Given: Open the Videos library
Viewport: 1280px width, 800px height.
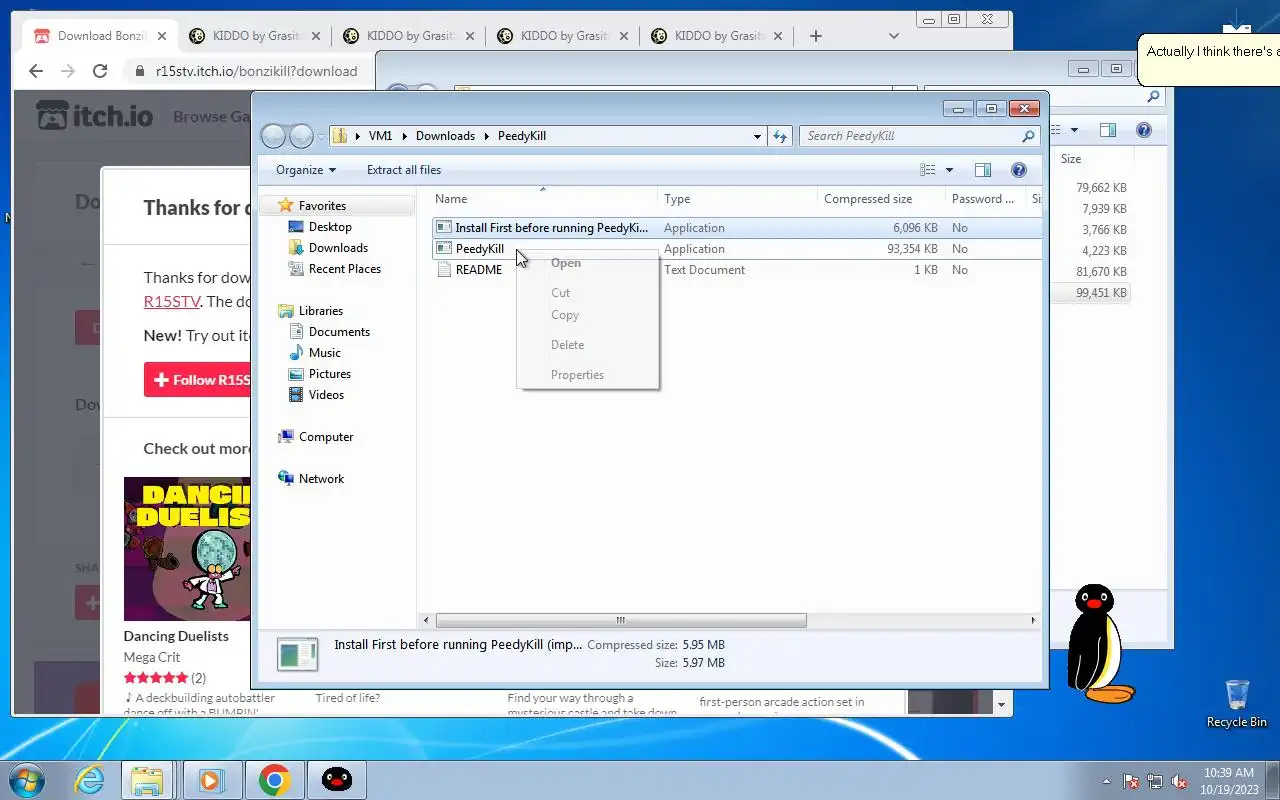Looking at the screenshot, I should pos(326,395).
